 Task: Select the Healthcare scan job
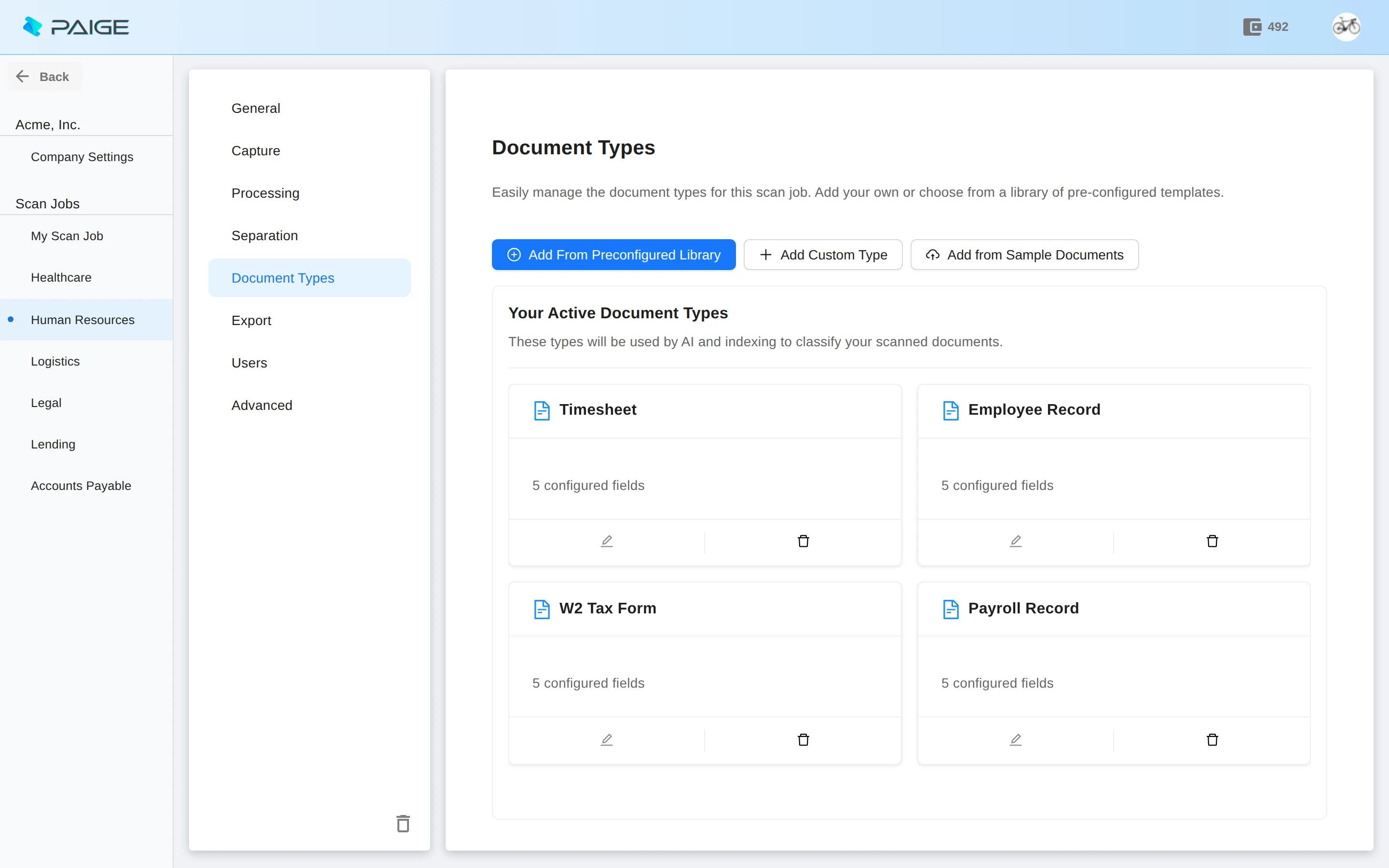pos(86,277)
